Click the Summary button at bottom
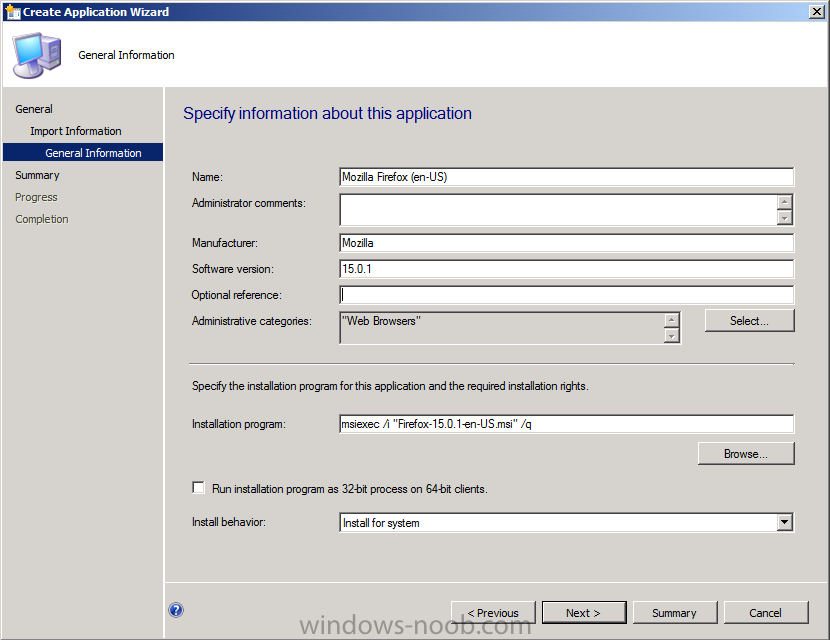Image resolution: width=830 pixels, height=640 pixels. click(675, 612)
